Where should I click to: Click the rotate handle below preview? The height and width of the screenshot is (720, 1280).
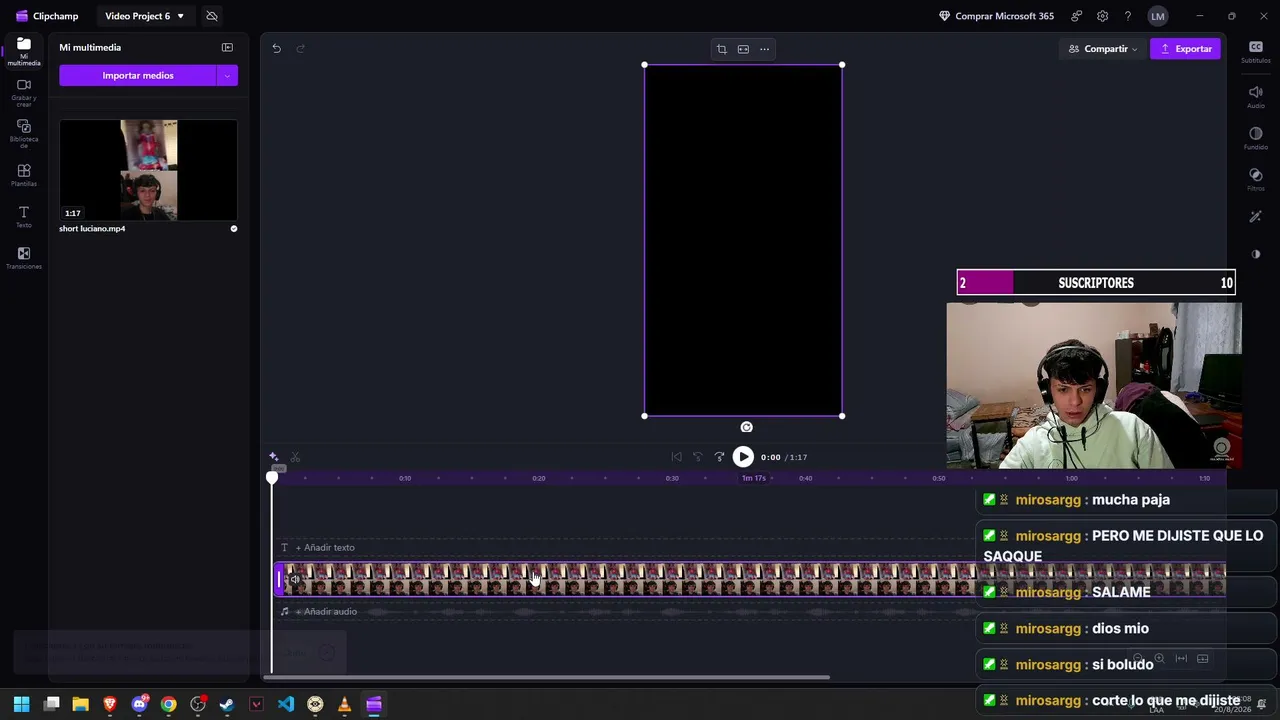pyautogui.click(x=746, y=427)
